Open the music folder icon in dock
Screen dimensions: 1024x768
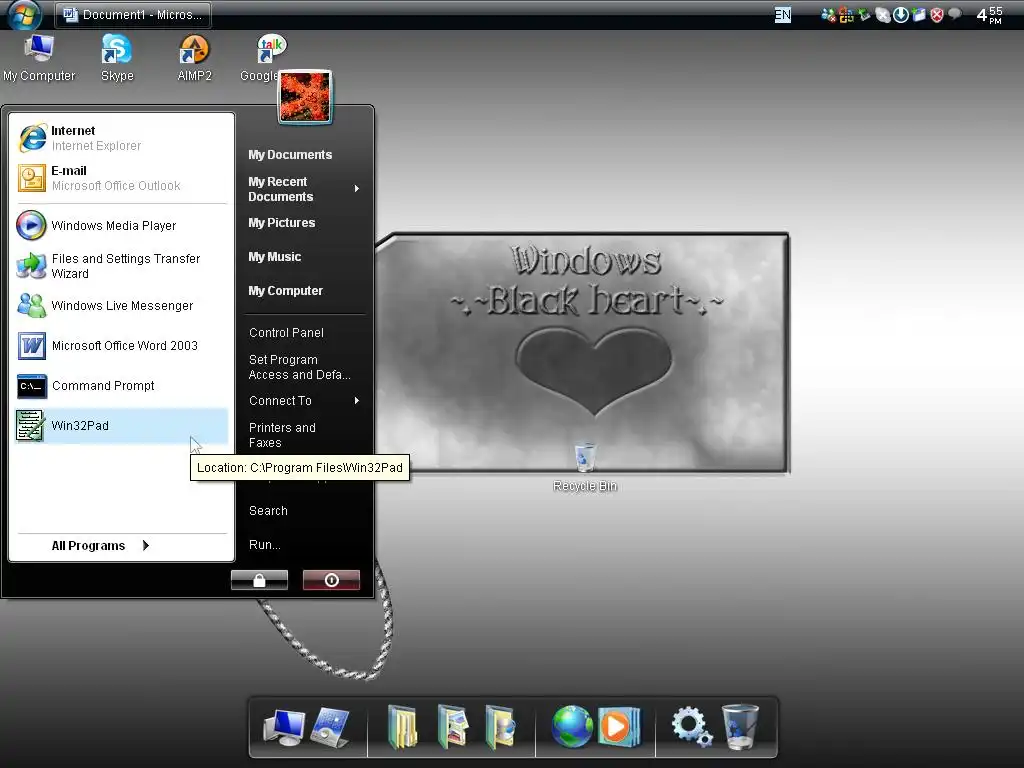[501, 726]
